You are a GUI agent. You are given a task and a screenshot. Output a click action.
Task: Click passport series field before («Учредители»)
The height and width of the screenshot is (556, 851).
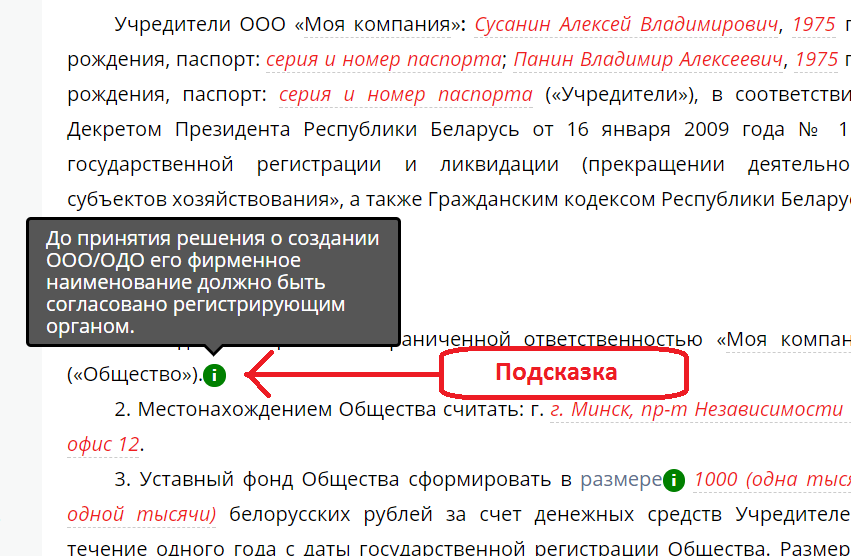[x=405, y=96]
